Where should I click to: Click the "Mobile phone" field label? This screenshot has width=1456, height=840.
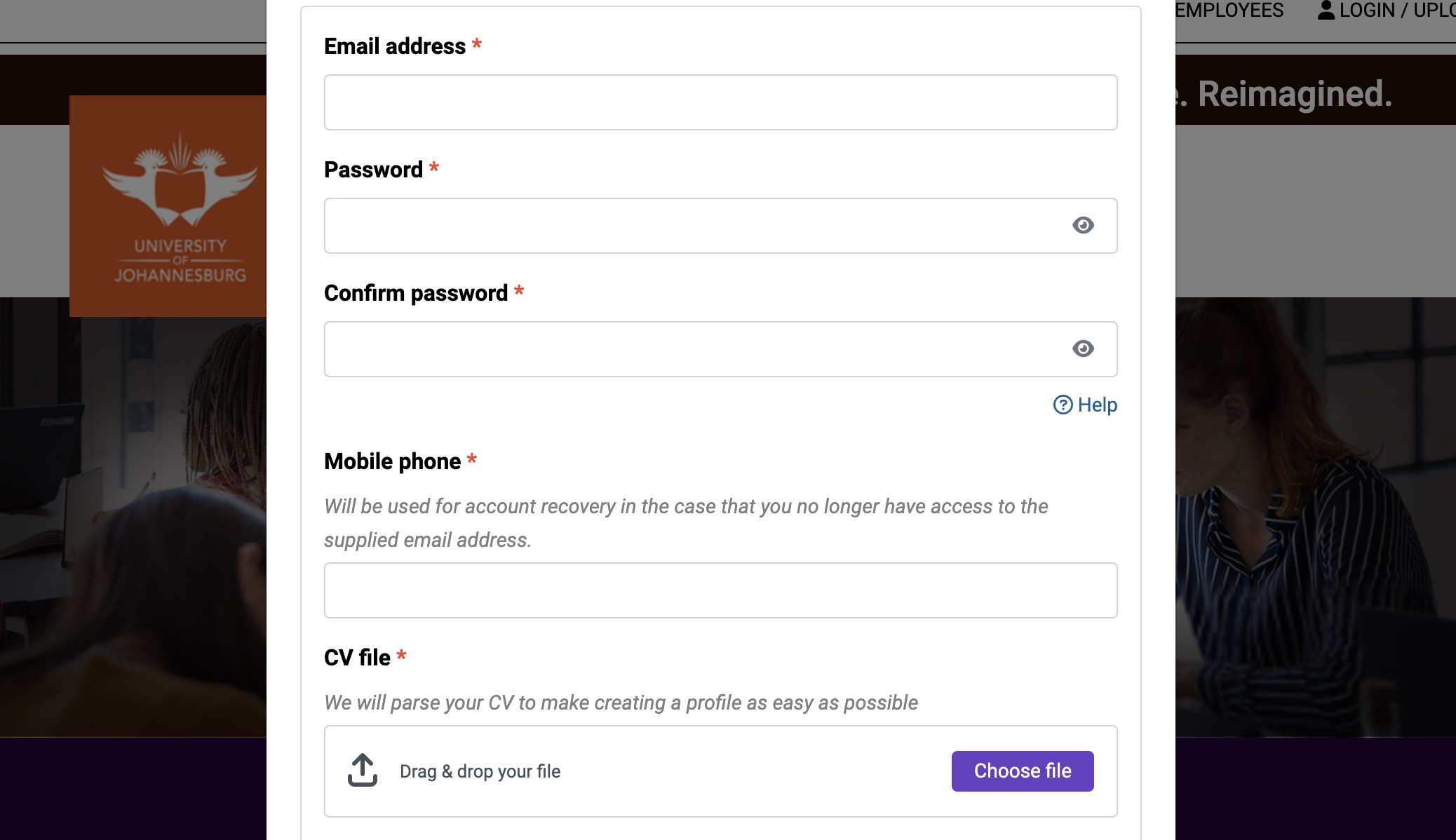coord(392,461)
